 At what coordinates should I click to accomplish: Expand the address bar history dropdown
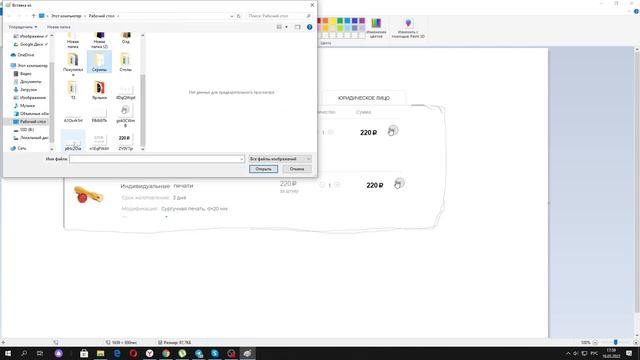231,16
